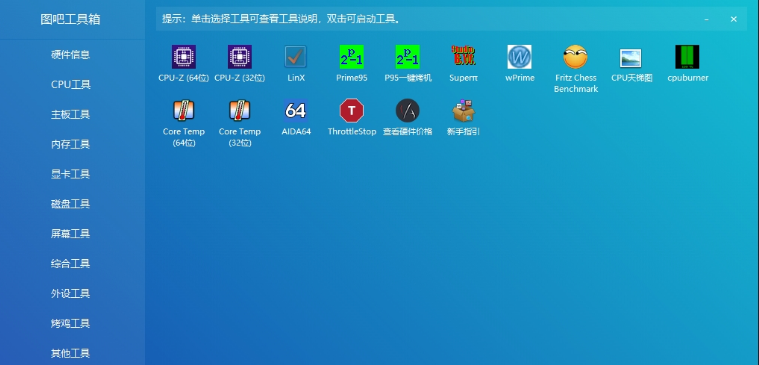Select the 外设工具 category
Image resolution: width=759 pixels, height=365 pixels.
[71, 294]
